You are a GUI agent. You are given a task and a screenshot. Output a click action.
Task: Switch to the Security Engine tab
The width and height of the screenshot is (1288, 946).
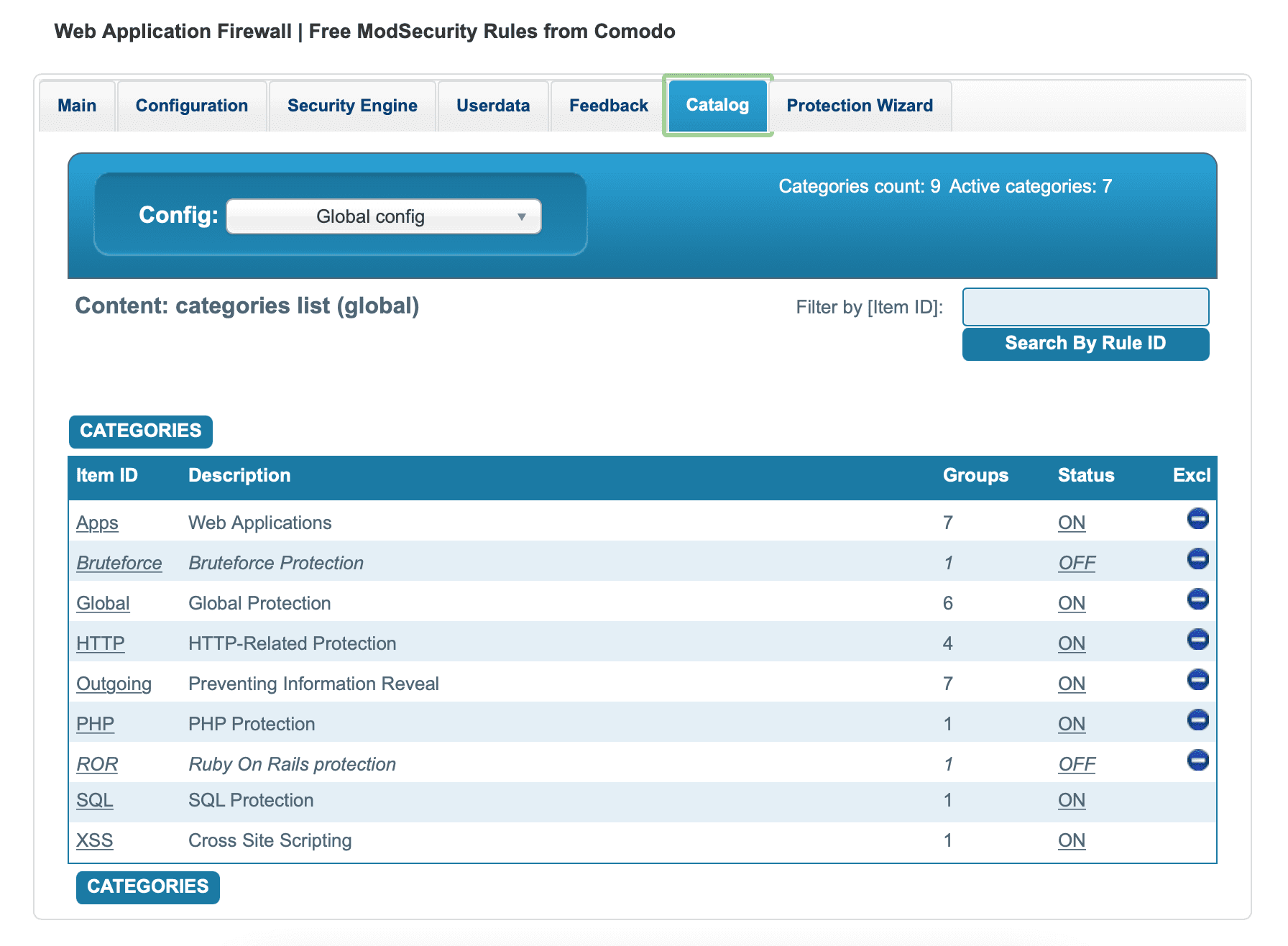click(352, 106)
